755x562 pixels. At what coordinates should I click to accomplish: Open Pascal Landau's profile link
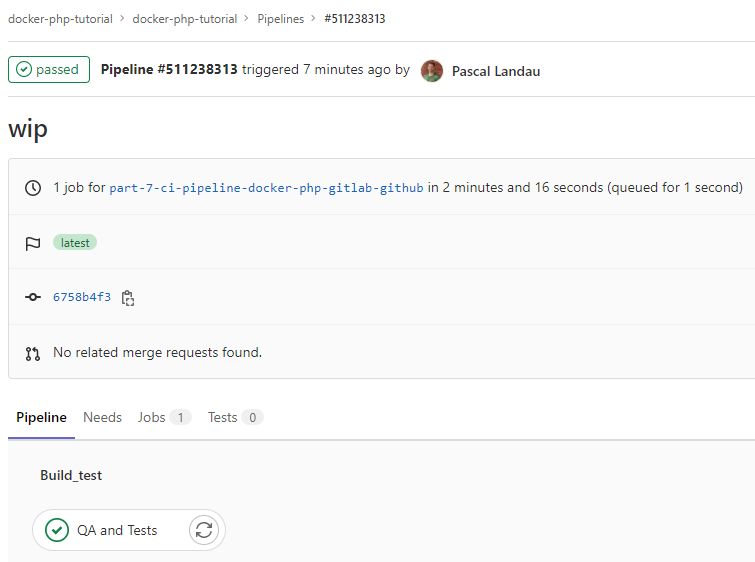(x=496, y=71)
